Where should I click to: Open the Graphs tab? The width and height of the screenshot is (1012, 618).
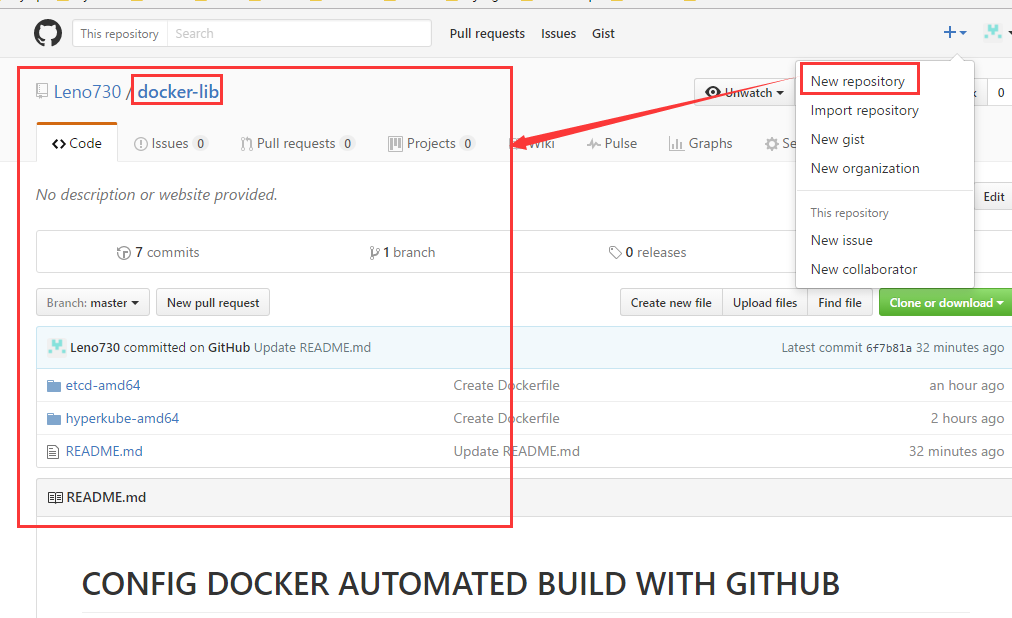tap(701, 143)
